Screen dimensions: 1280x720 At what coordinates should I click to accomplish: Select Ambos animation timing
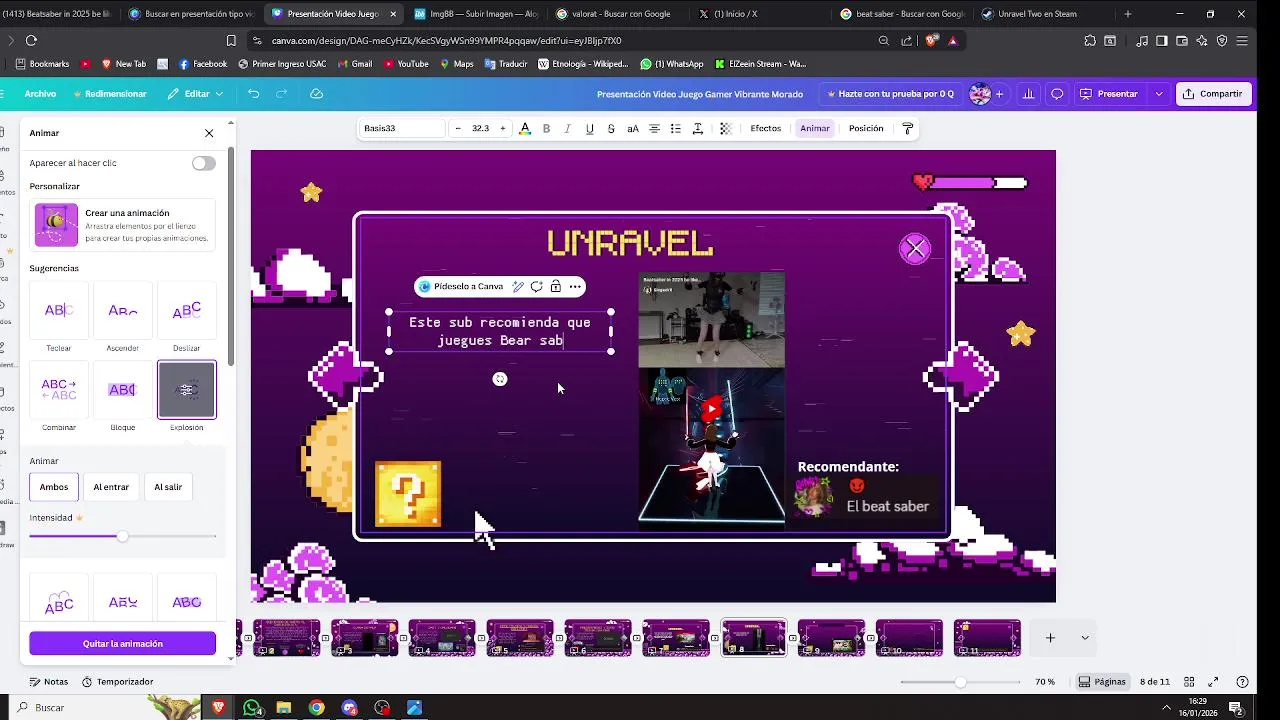(x=54, y=487)
